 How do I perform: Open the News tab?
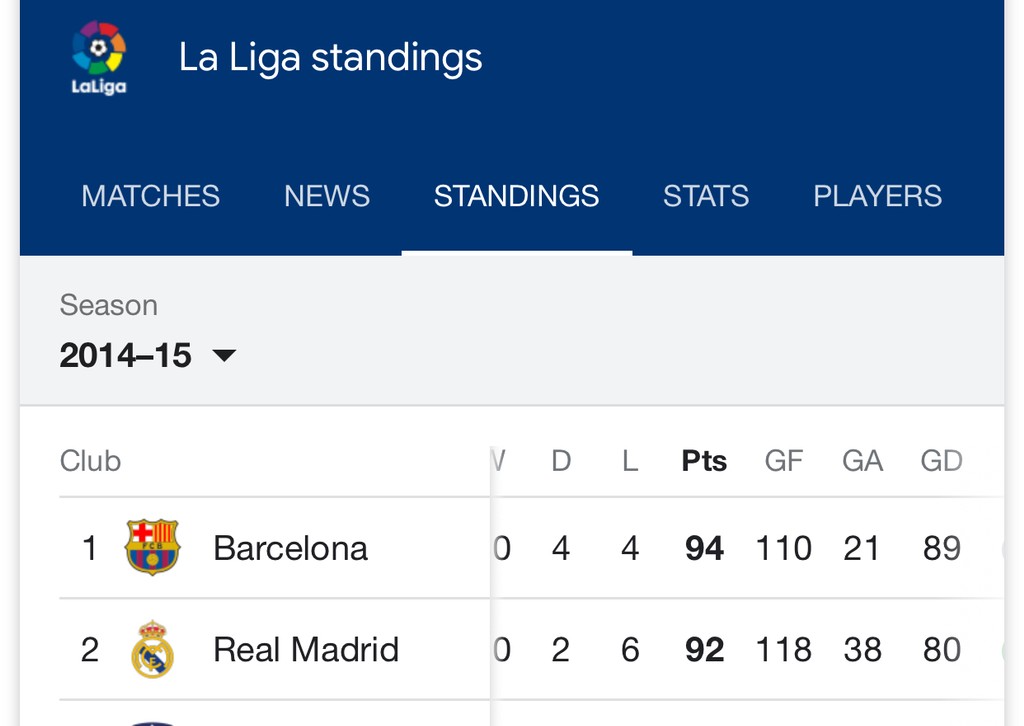coord(327,195)
